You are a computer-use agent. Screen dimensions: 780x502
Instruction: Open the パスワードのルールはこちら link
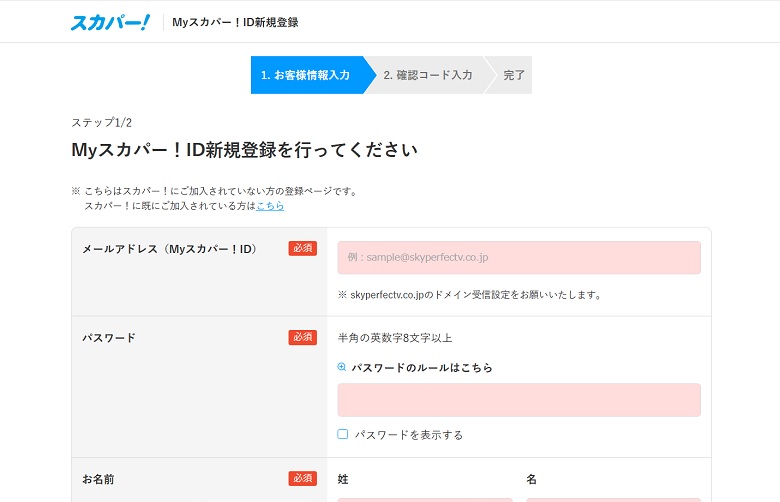point(421,368)
